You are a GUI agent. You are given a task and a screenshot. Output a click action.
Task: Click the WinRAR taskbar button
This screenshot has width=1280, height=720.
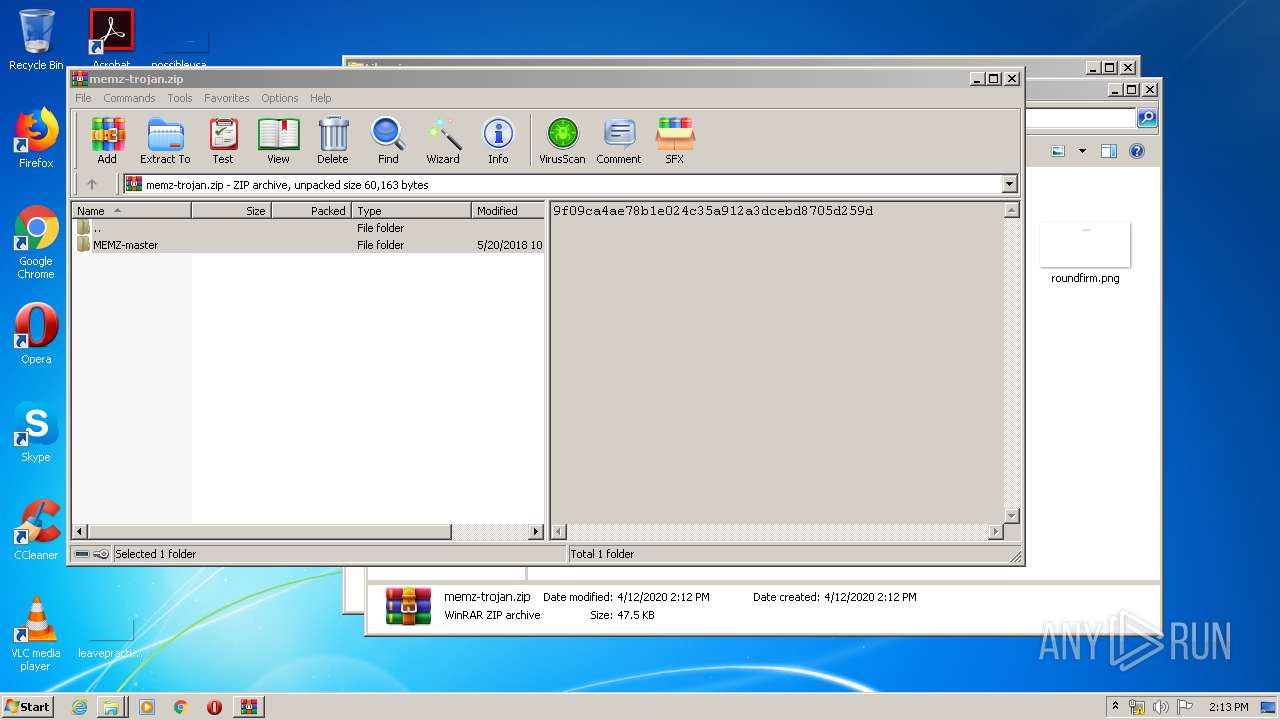249,707
